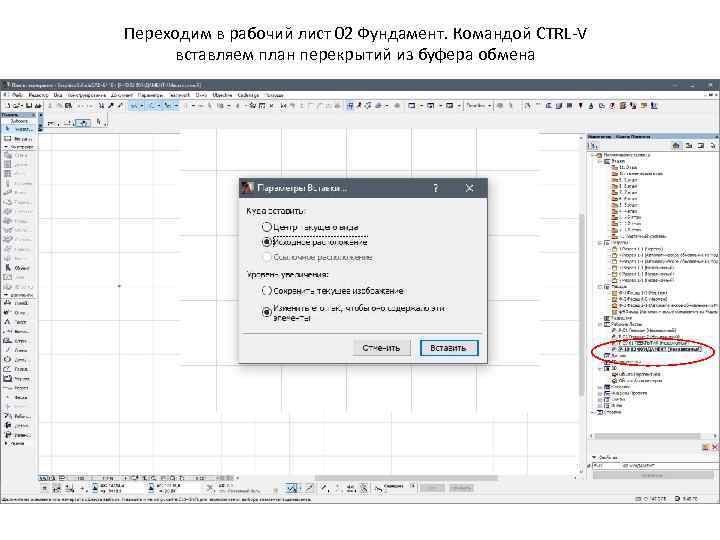Screen dimensions: 720x540
Task: Select the Detail (Деталь) tool
Action: [x=18, y=425]
